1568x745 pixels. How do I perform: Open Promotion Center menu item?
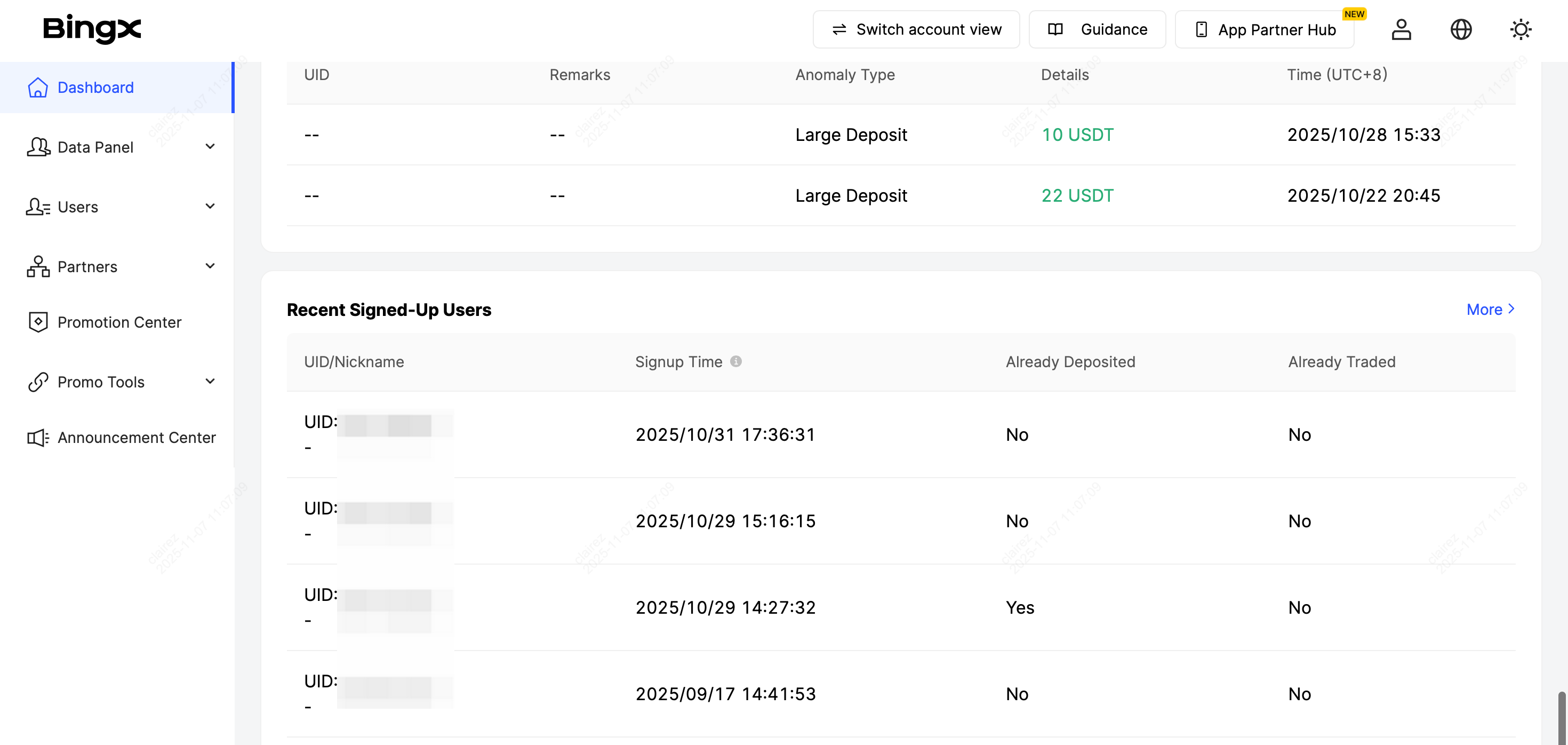coord(119,322)
